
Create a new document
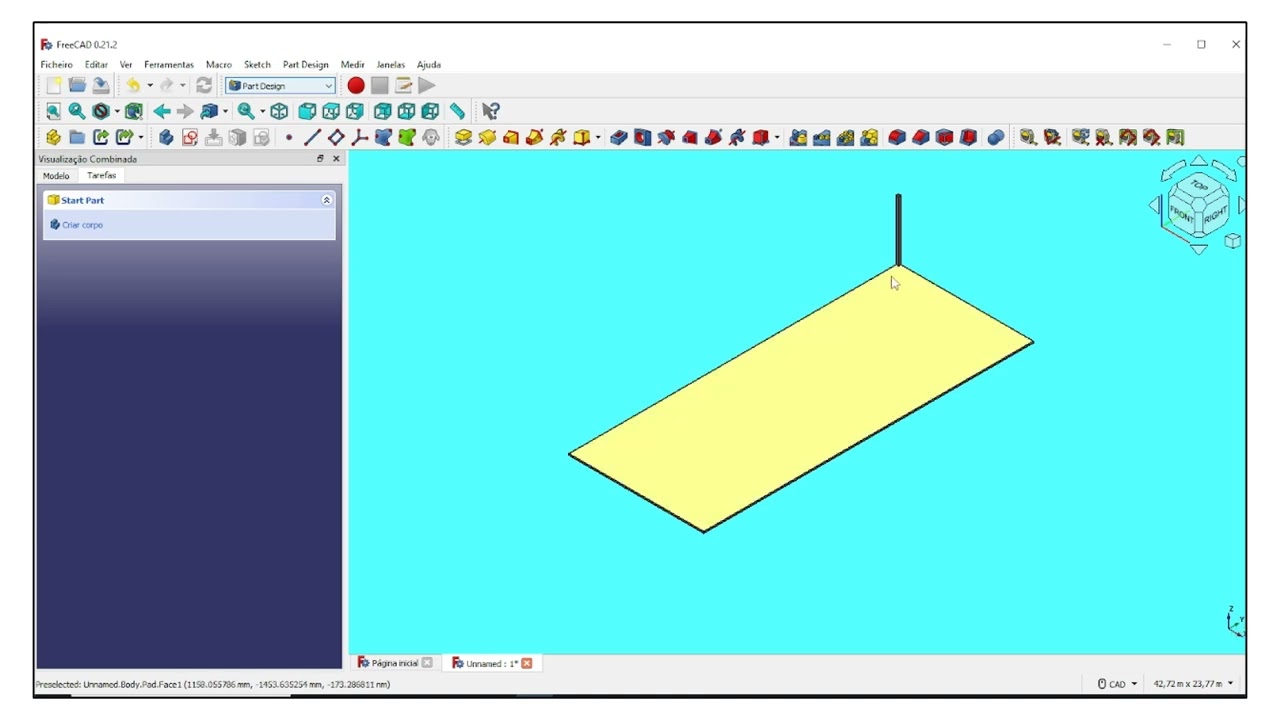coord(53,86)
